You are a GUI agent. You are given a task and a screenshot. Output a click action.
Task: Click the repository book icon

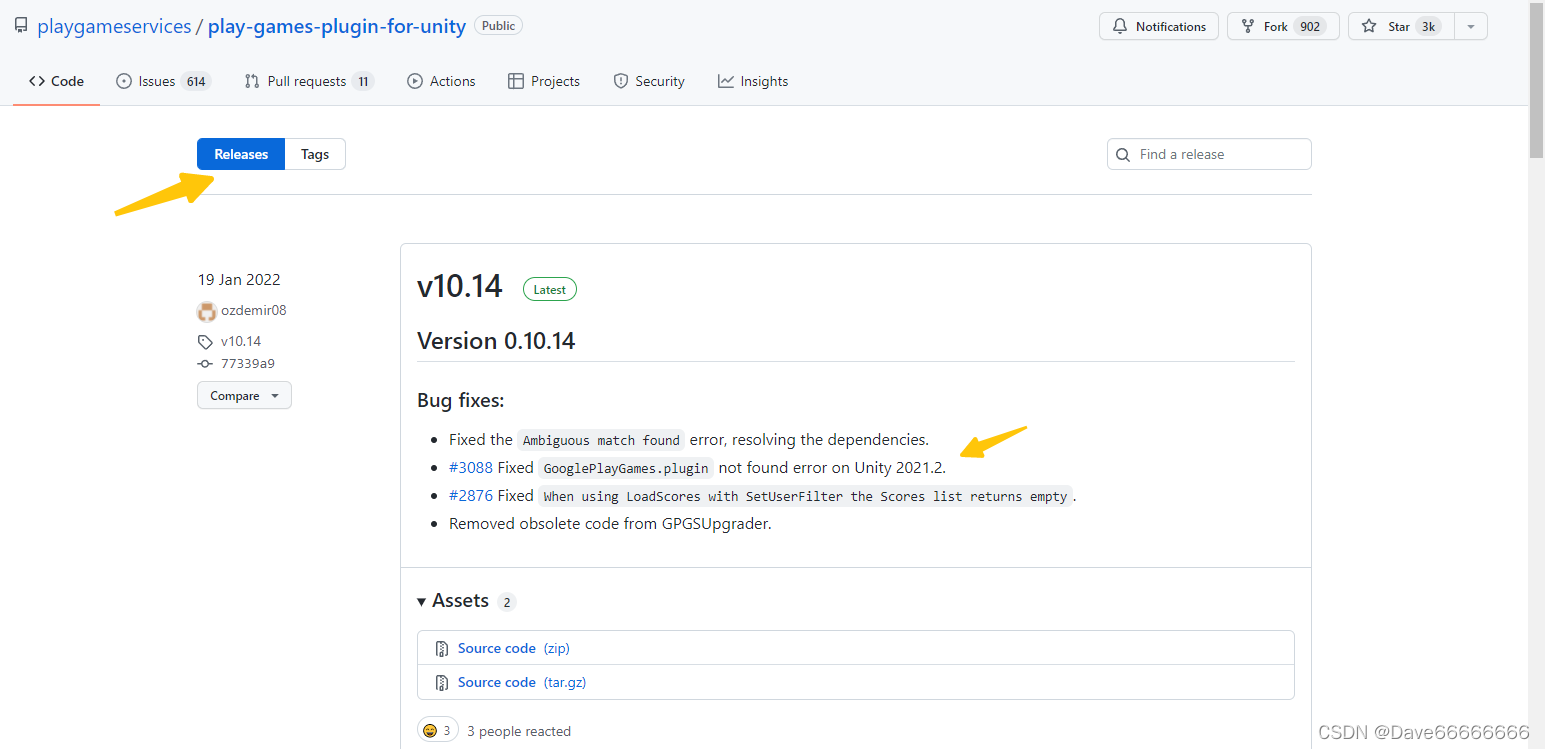point(21,26)
